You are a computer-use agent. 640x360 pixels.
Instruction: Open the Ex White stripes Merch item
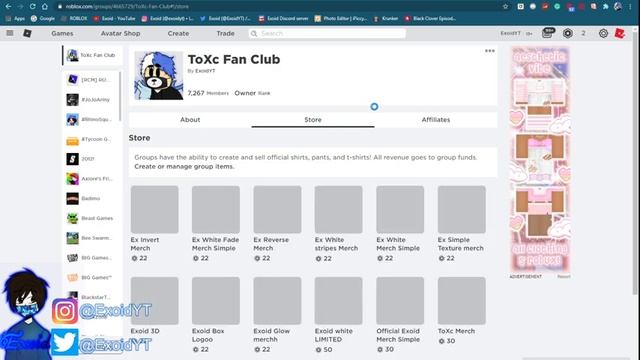(x=338, y=224)
